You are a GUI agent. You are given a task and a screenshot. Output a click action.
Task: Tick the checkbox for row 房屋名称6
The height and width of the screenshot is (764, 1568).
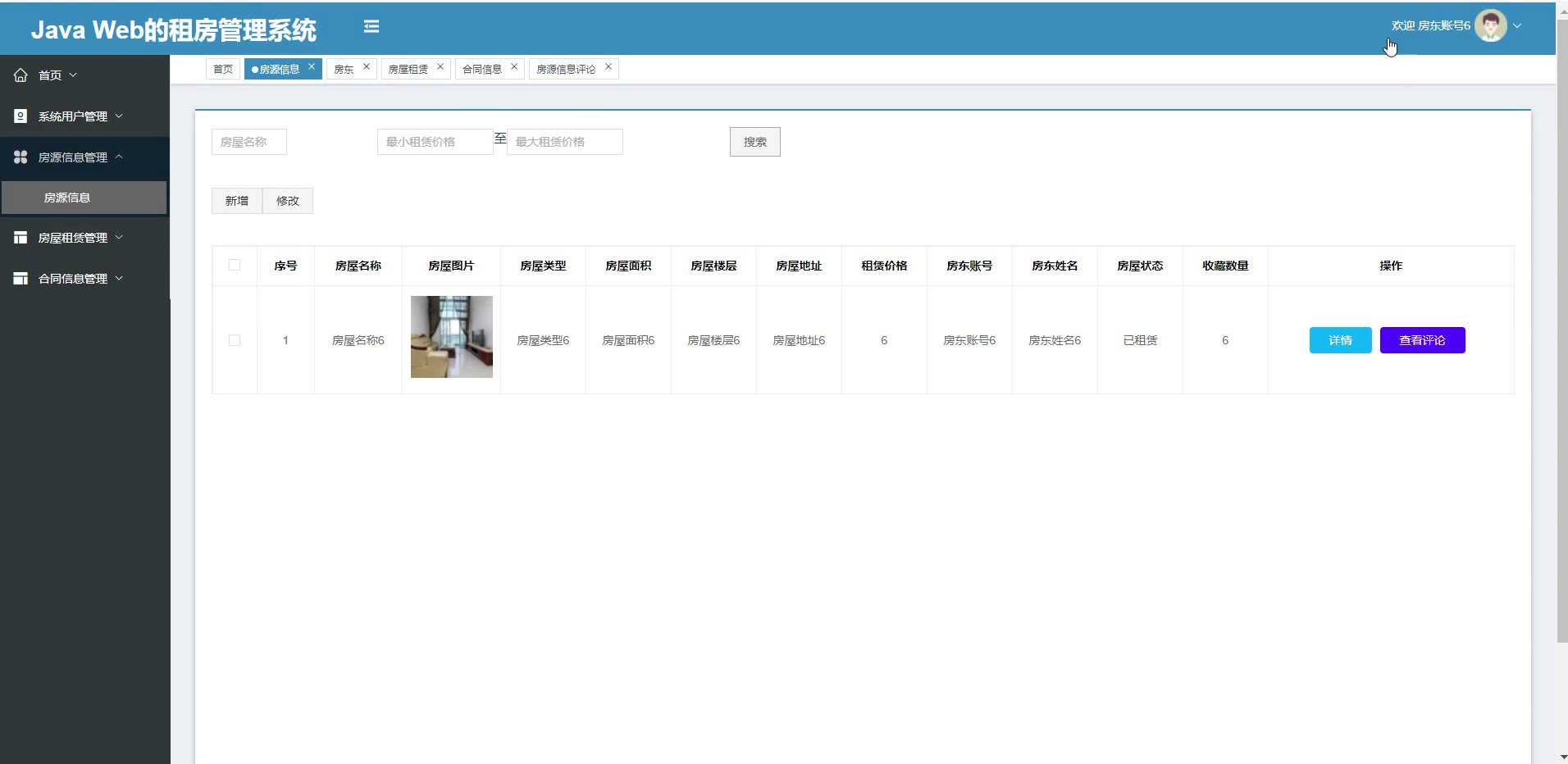tap(235, 340)
